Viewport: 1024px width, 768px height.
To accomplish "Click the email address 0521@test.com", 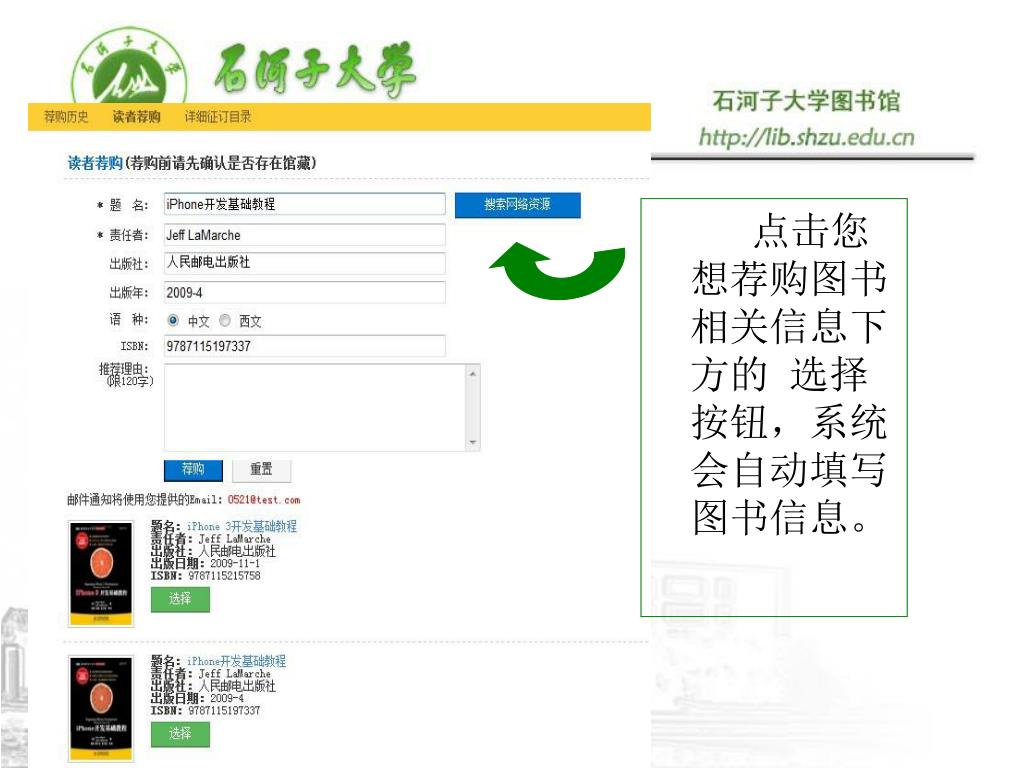I will tap(264, 500).
